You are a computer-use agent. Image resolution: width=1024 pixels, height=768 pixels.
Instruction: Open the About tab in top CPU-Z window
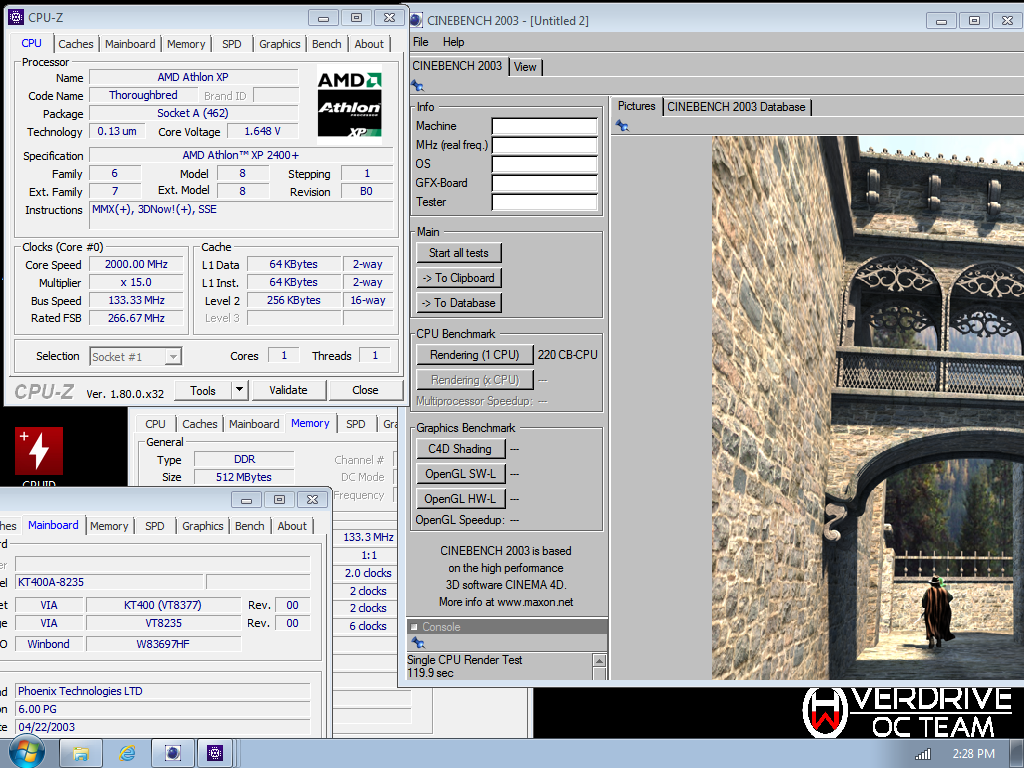coord(369,44)
